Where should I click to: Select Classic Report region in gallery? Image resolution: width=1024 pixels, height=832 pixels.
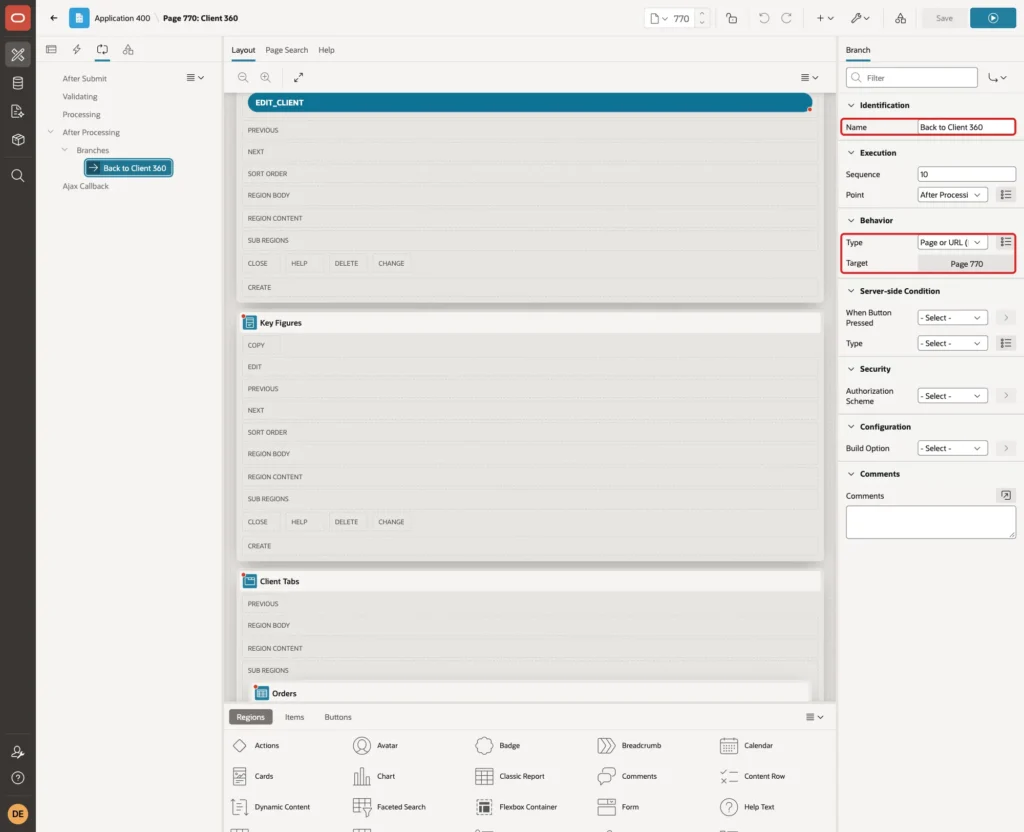(509, 776)
